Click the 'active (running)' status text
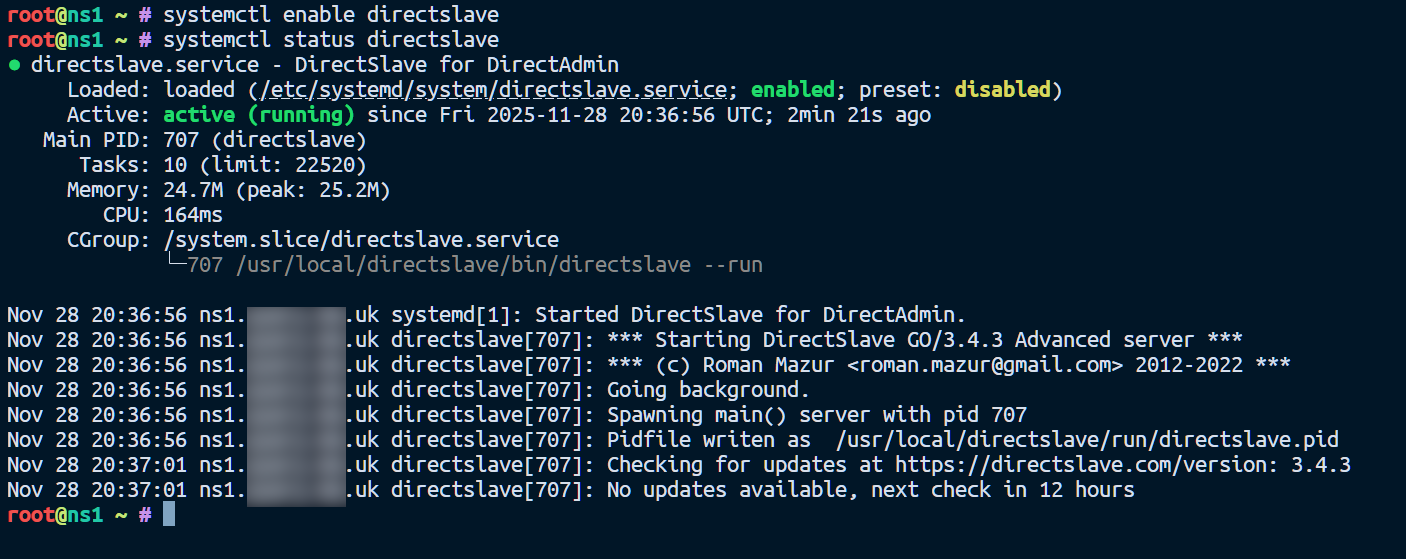Viewport: 1406px width, 559px height. click(259, 115)
